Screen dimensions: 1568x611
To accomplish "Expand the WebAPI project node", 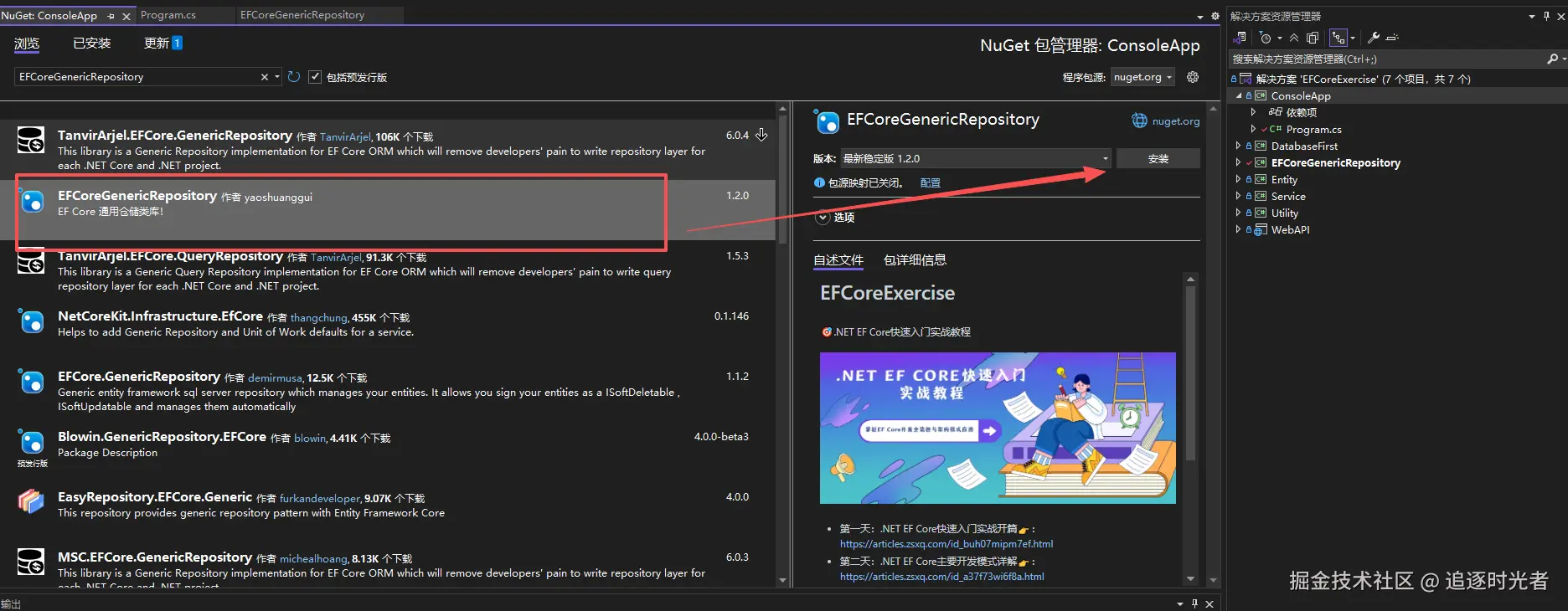I will point(1239,229).
